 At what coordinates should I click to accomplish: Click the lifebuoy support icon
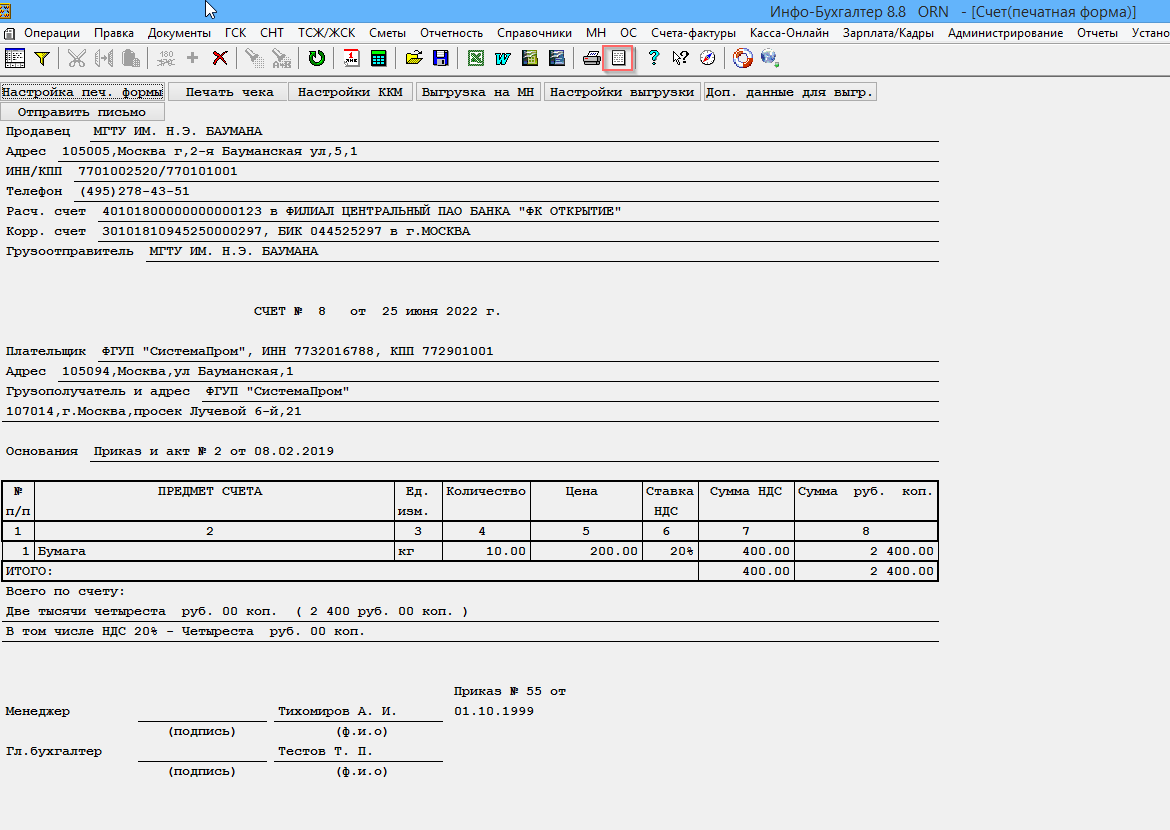(x=742, y=58)
